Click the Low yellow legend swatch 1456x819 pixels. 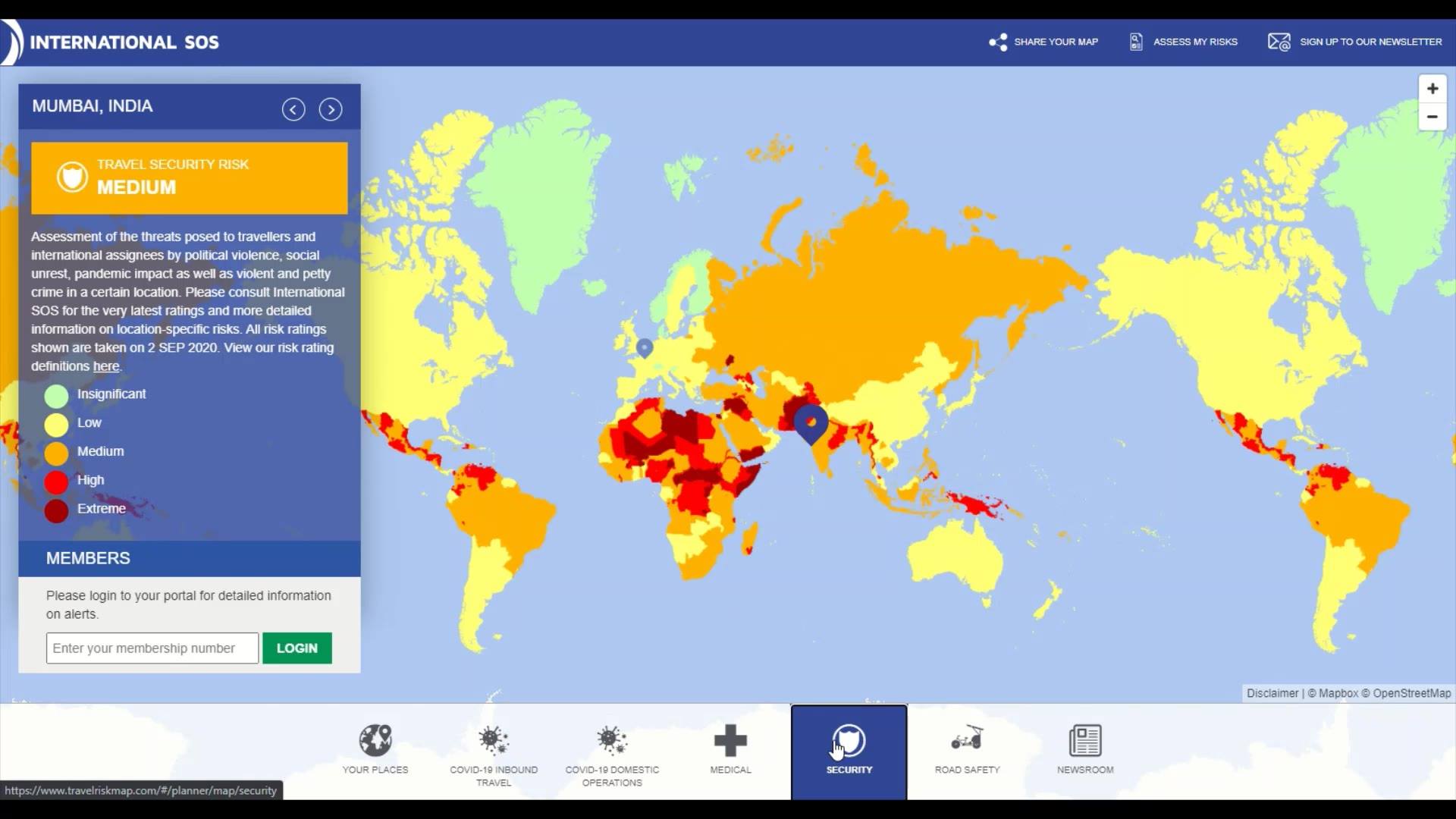[56, 425]
